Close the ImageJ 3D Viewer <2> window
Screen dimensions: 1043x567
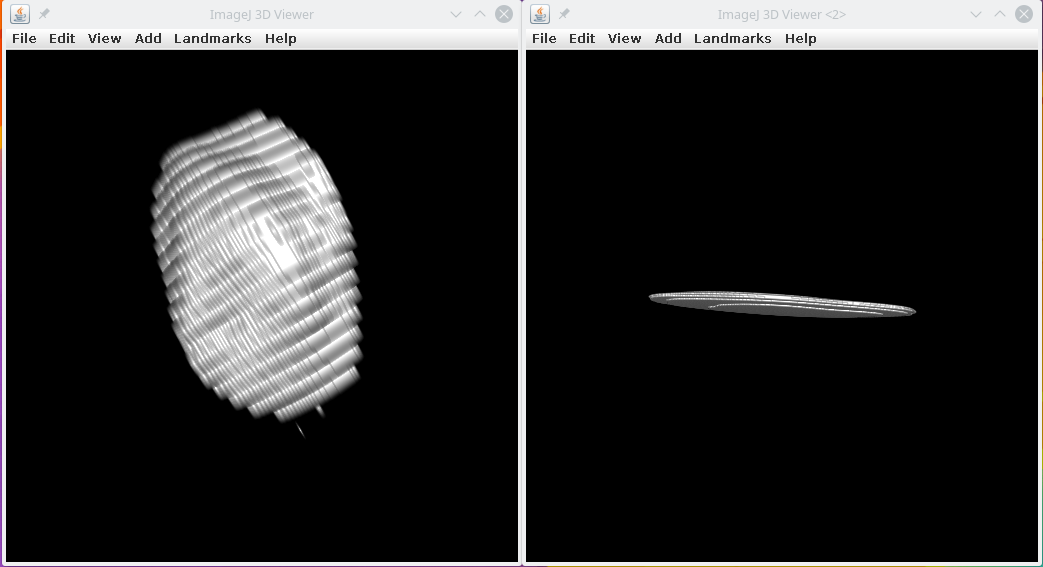click(1024, 14)
